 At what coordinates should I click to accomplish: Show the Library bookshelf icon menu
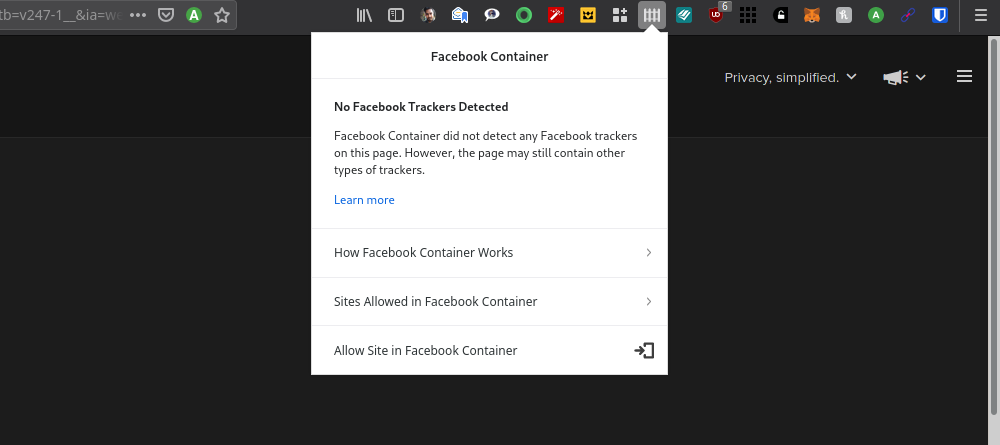(364, 15)
